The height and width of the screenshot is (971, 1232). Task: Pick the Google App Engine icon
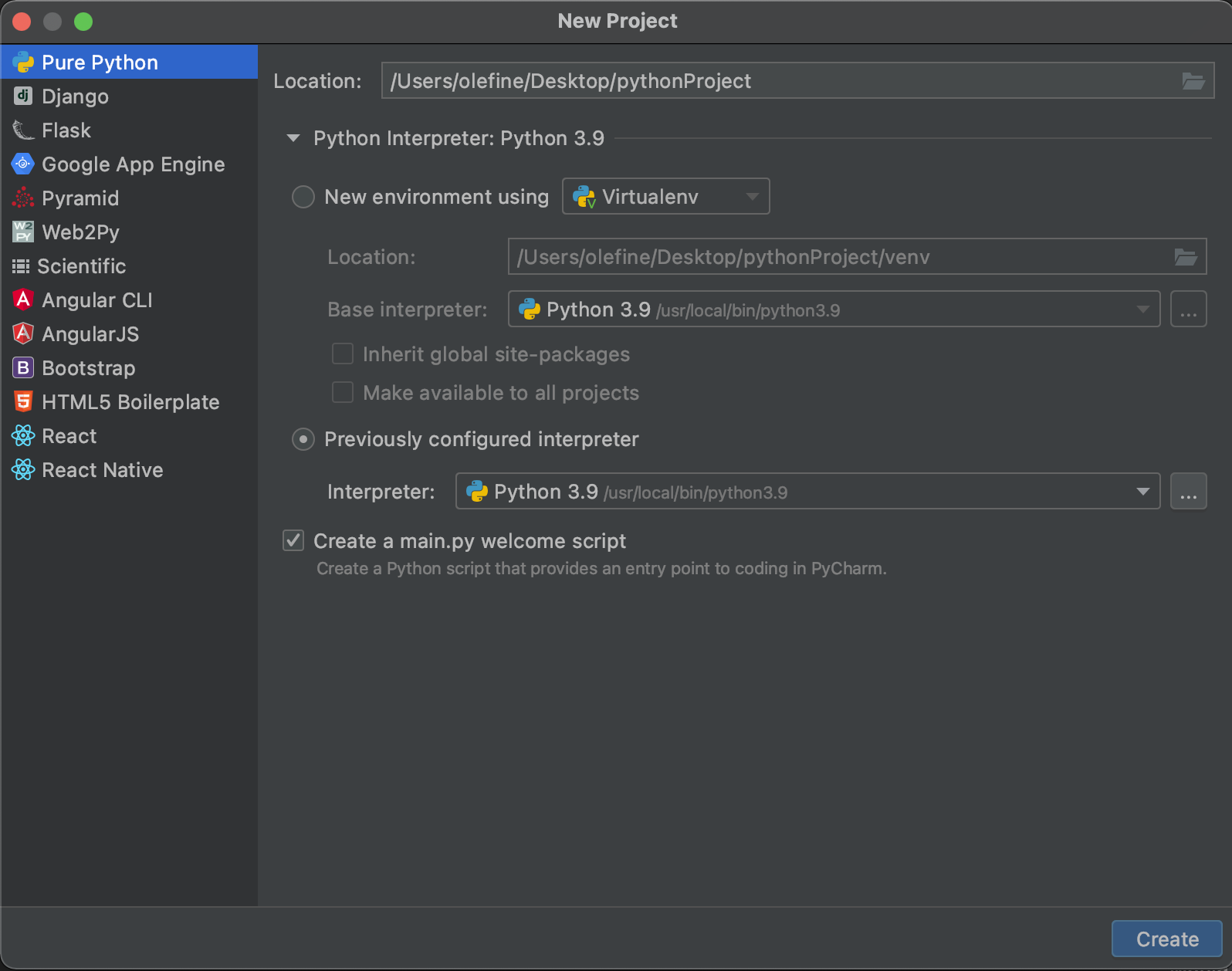coord(23,164)
